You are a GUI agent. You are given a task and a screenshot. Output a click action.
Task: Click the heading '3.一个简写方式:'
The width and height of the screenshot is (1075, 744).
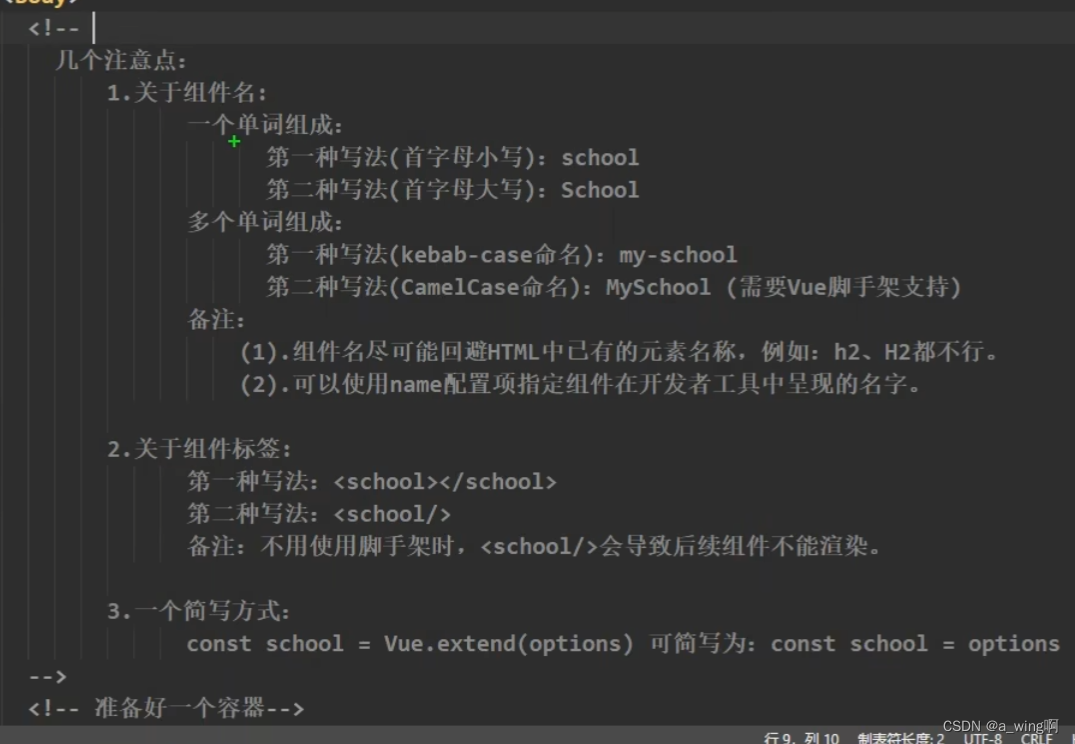click(199, 611)
